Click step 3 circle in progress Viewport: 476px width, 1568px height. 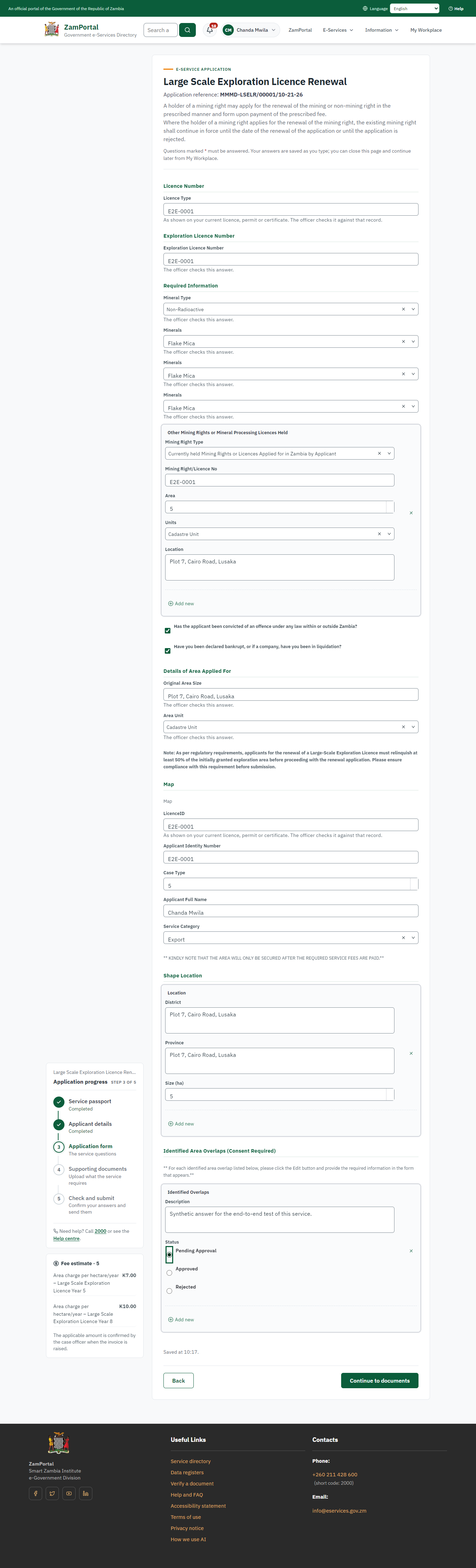(x=59, y=1147)
